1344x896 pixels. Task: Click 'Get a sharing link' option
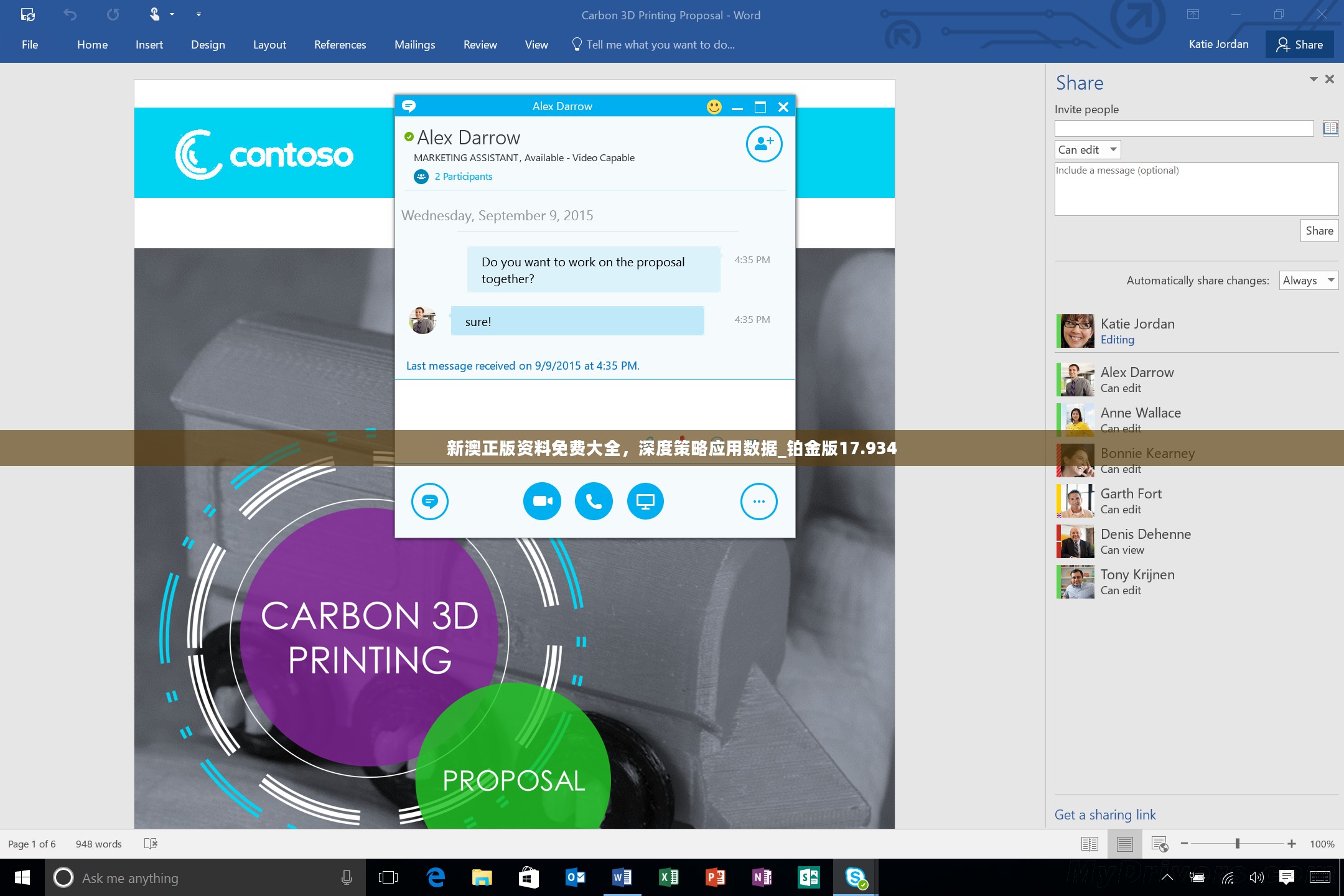point(1105,815)
